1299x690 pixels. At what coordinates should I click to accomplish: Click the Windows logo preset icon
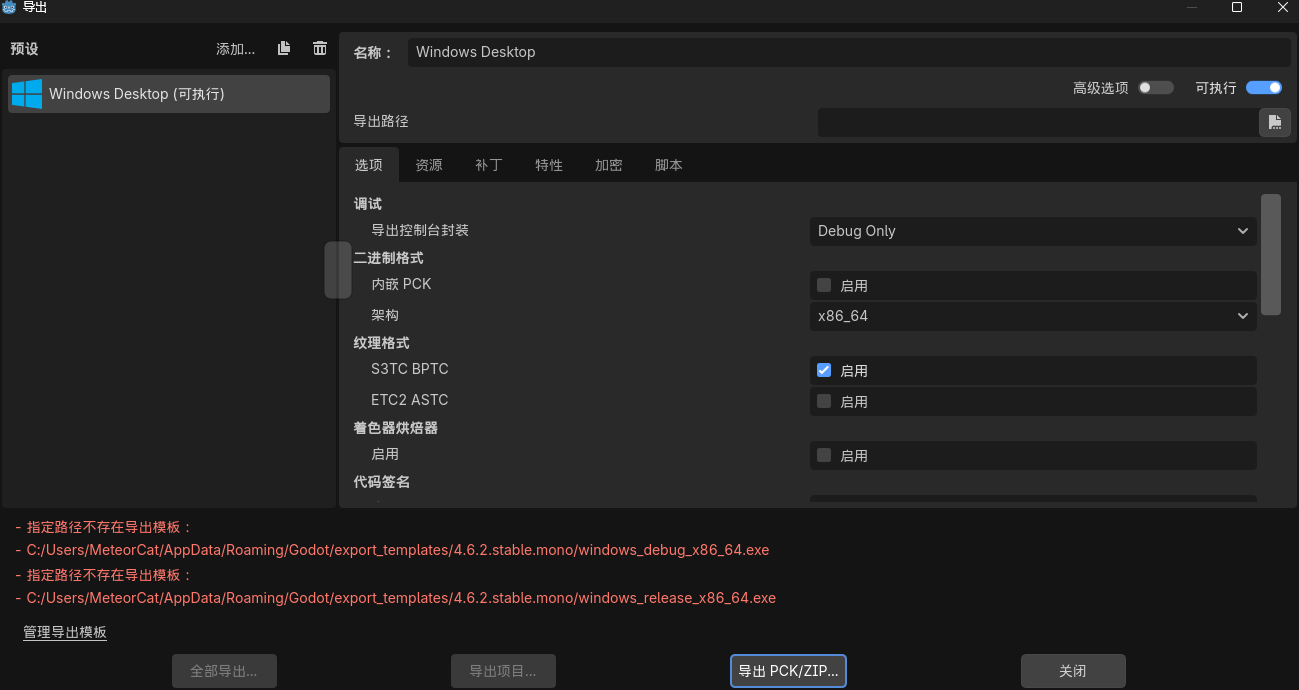(x=26, y=94)
